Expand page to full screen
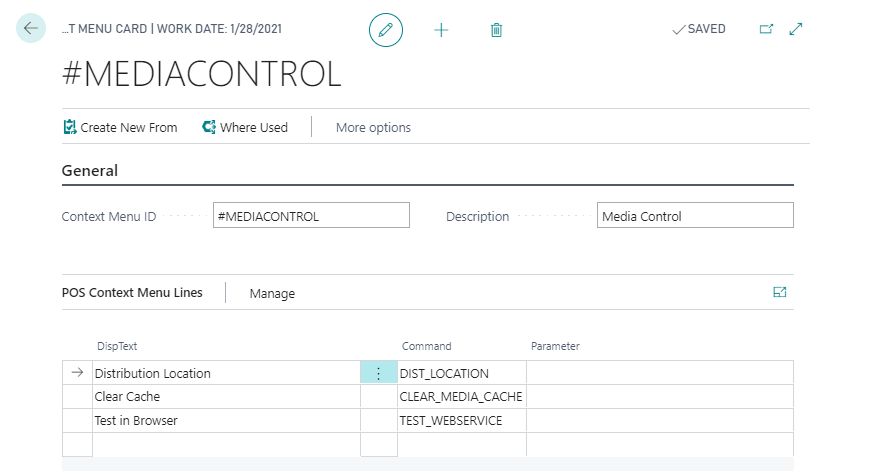The width and height of the screenshot is (872, 471). pos(796,29)
